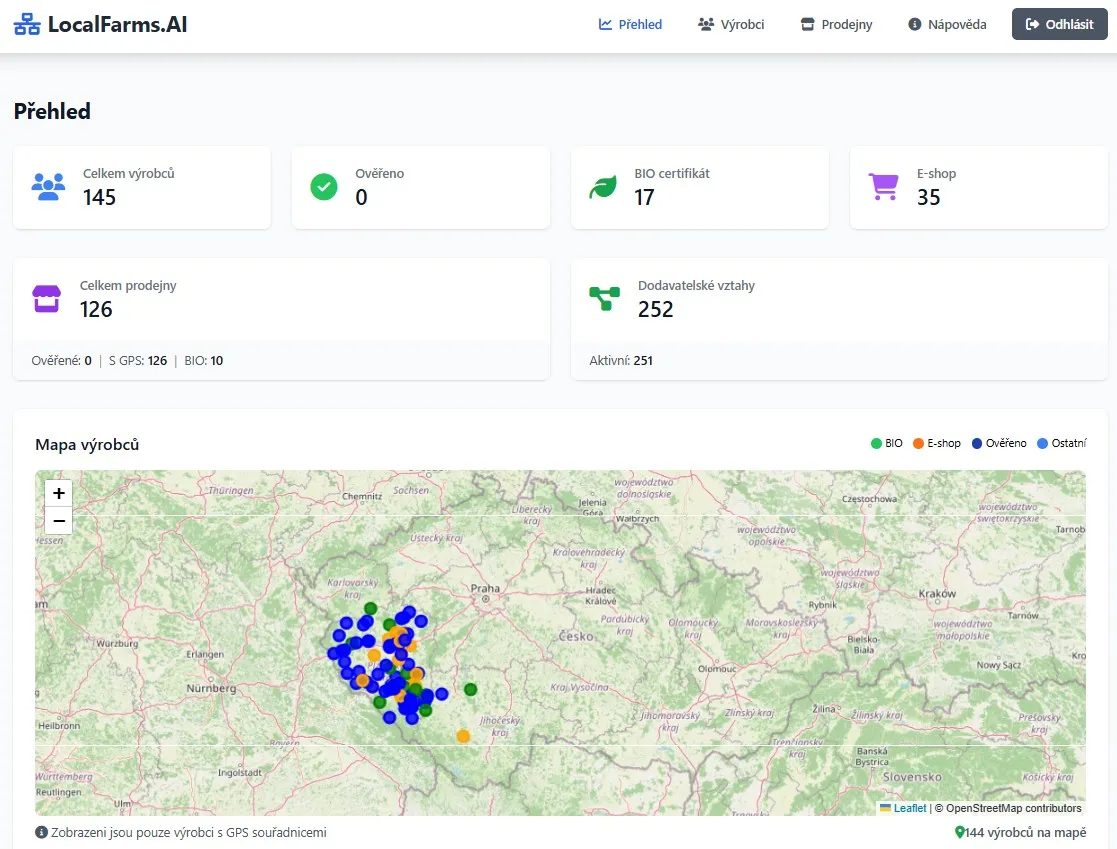Click the green checkmark icon in Ověřeno card

[324, 187]
